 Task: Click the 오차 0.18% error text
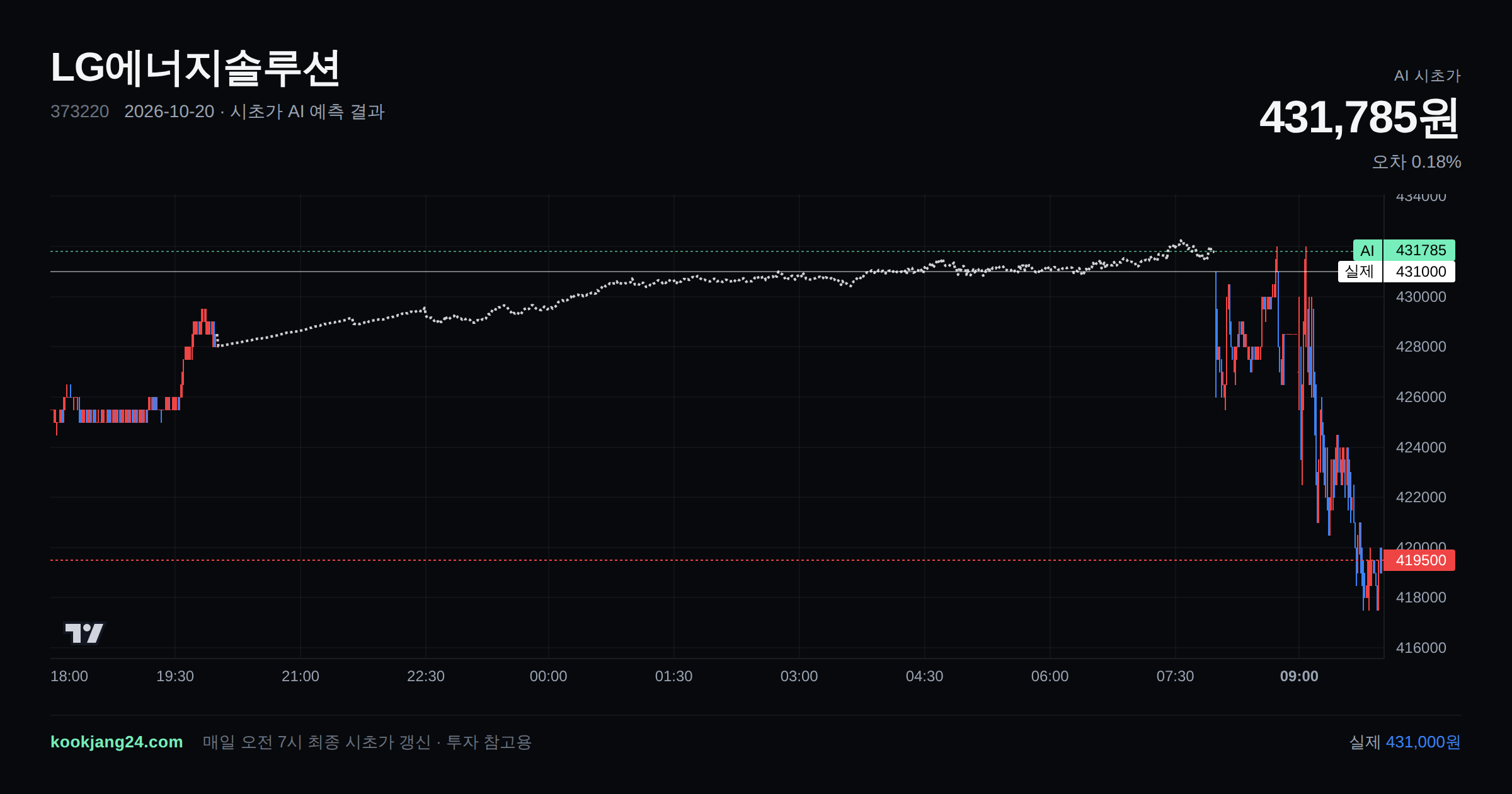pyautogui.click(x=1416, y=162)
